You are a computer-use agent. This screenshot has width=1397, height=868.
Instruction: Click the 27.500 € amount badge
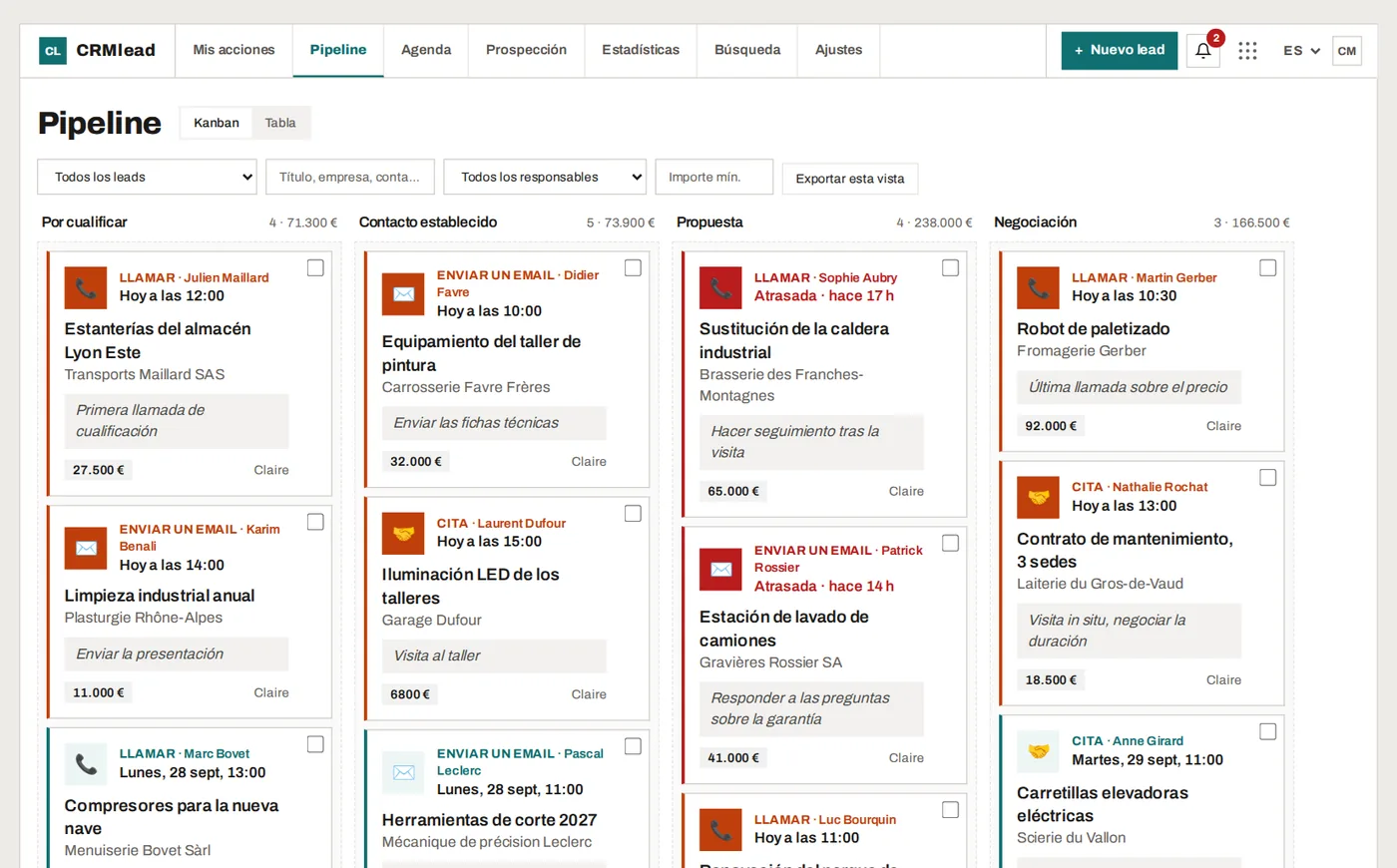(99, 470)
